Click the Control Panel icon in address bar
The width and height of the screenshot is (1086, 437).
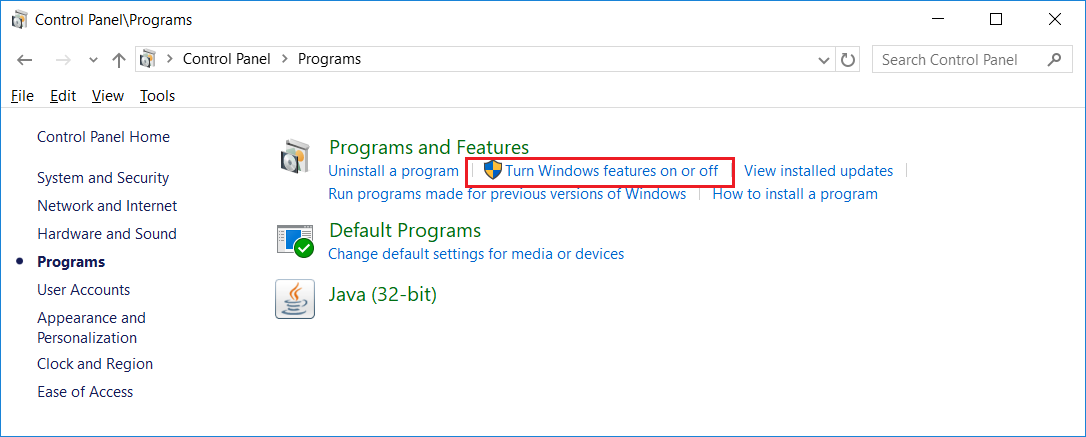148,60
